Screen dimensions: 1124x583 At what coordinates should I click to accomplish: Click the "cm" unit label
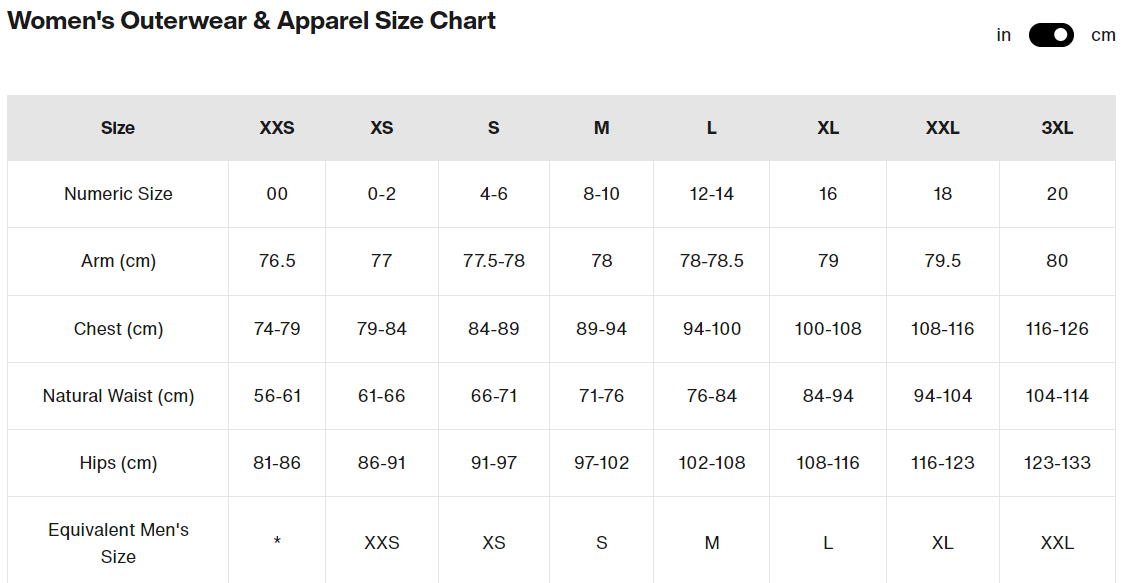1103,35
